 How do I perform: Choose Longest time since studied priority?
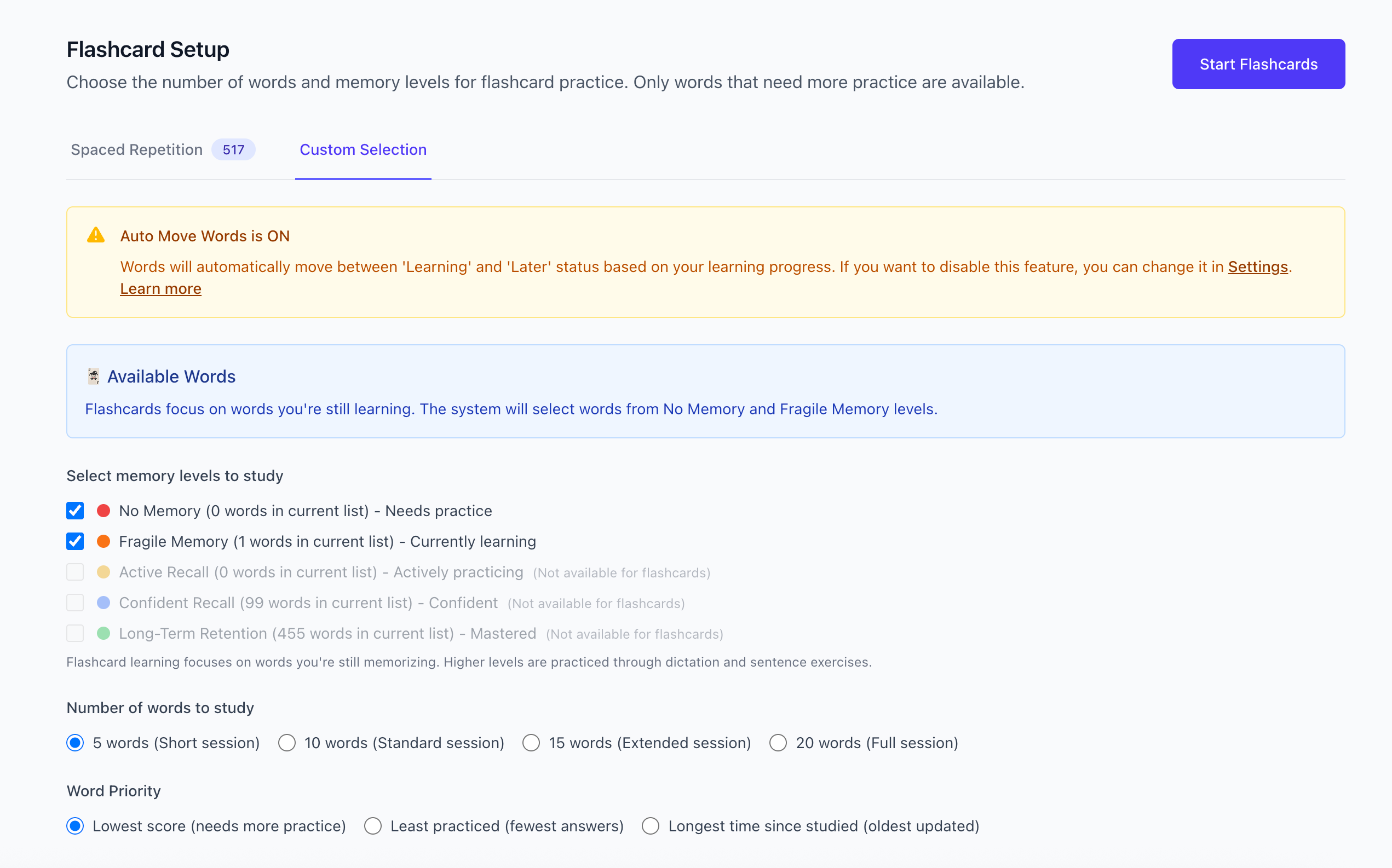point(651,826)
